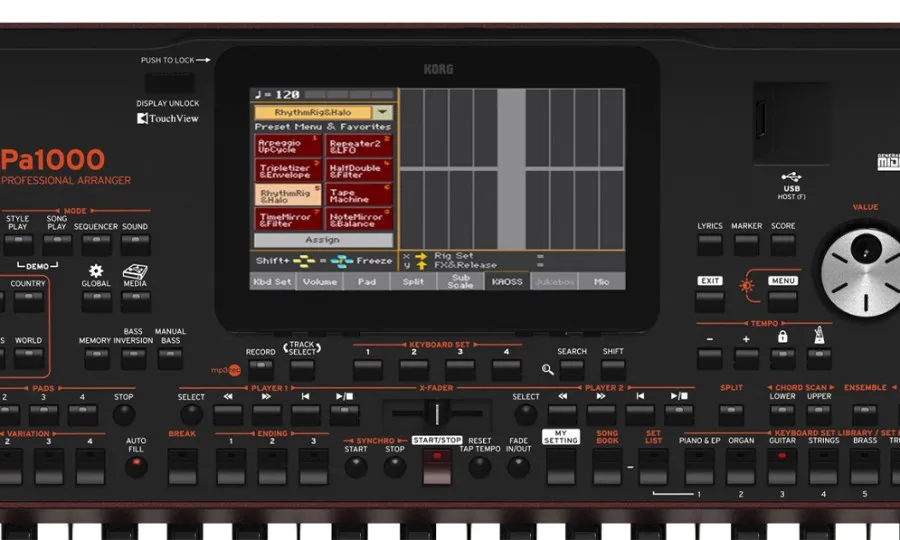Decrease tempo with the minus button
900x540 pixels.
(x=710, y=359)
